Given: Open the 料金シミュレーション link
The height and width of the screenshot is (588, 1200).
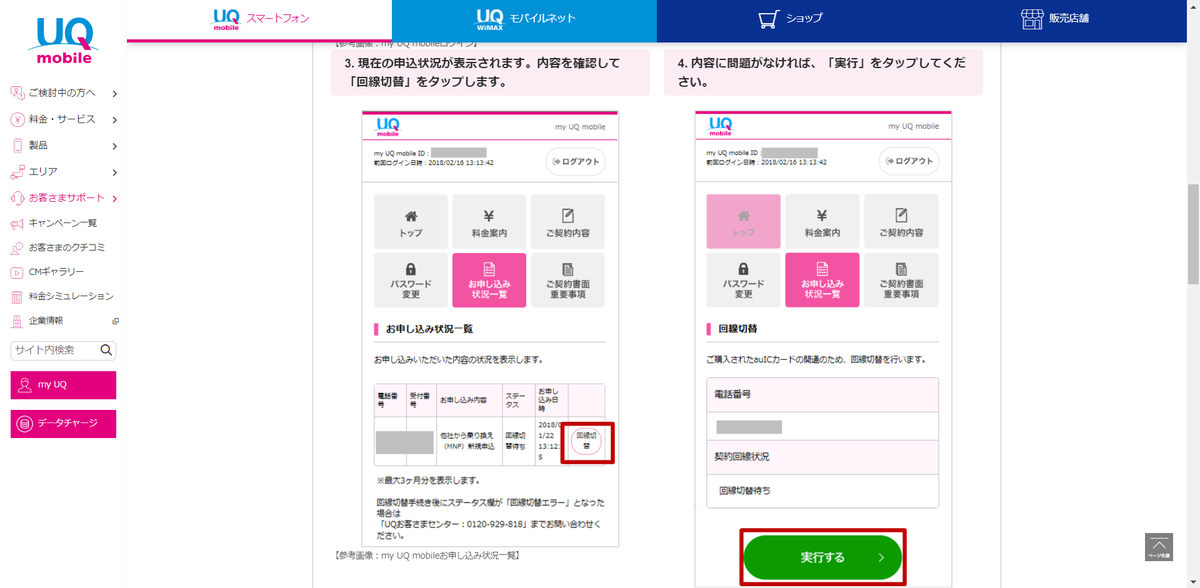Looking at the screenshot, I should (71, 296).
